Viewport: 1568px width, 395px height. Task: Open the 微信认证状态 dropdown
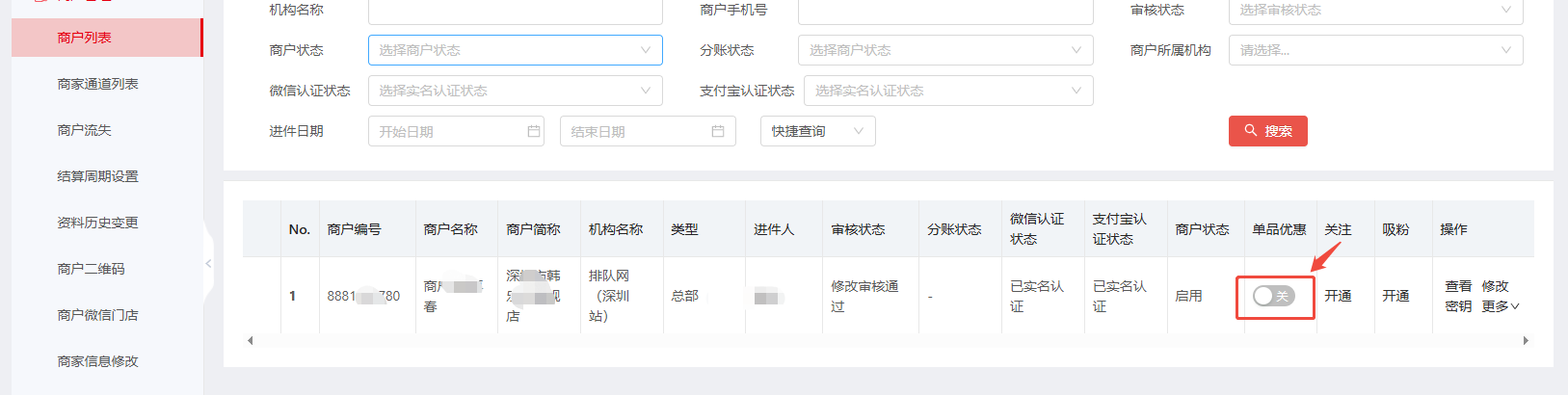coord(515,91)
